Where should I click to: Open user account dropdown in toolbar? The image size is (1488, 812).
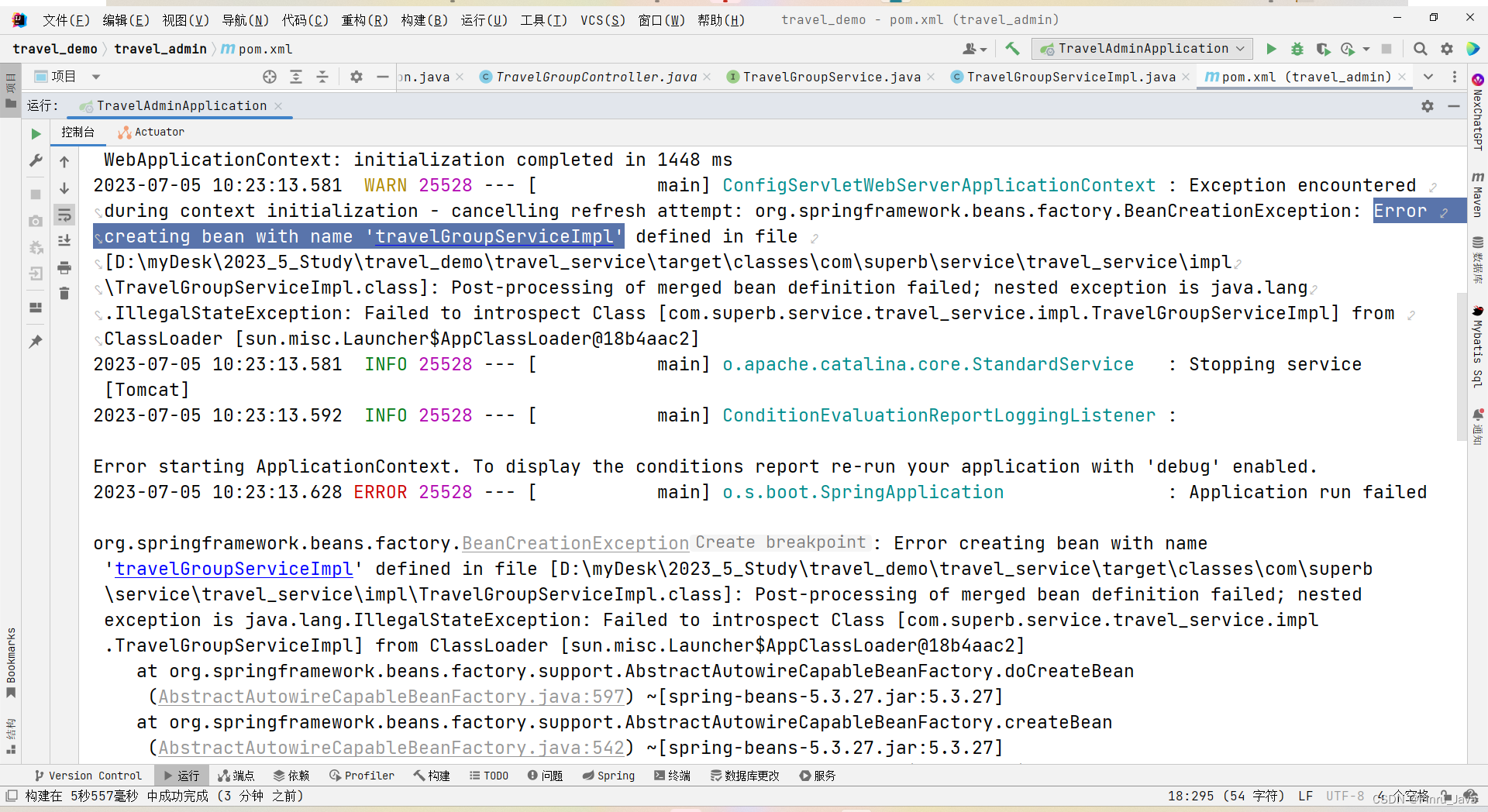pyautogui.click(x=974, y=49)
